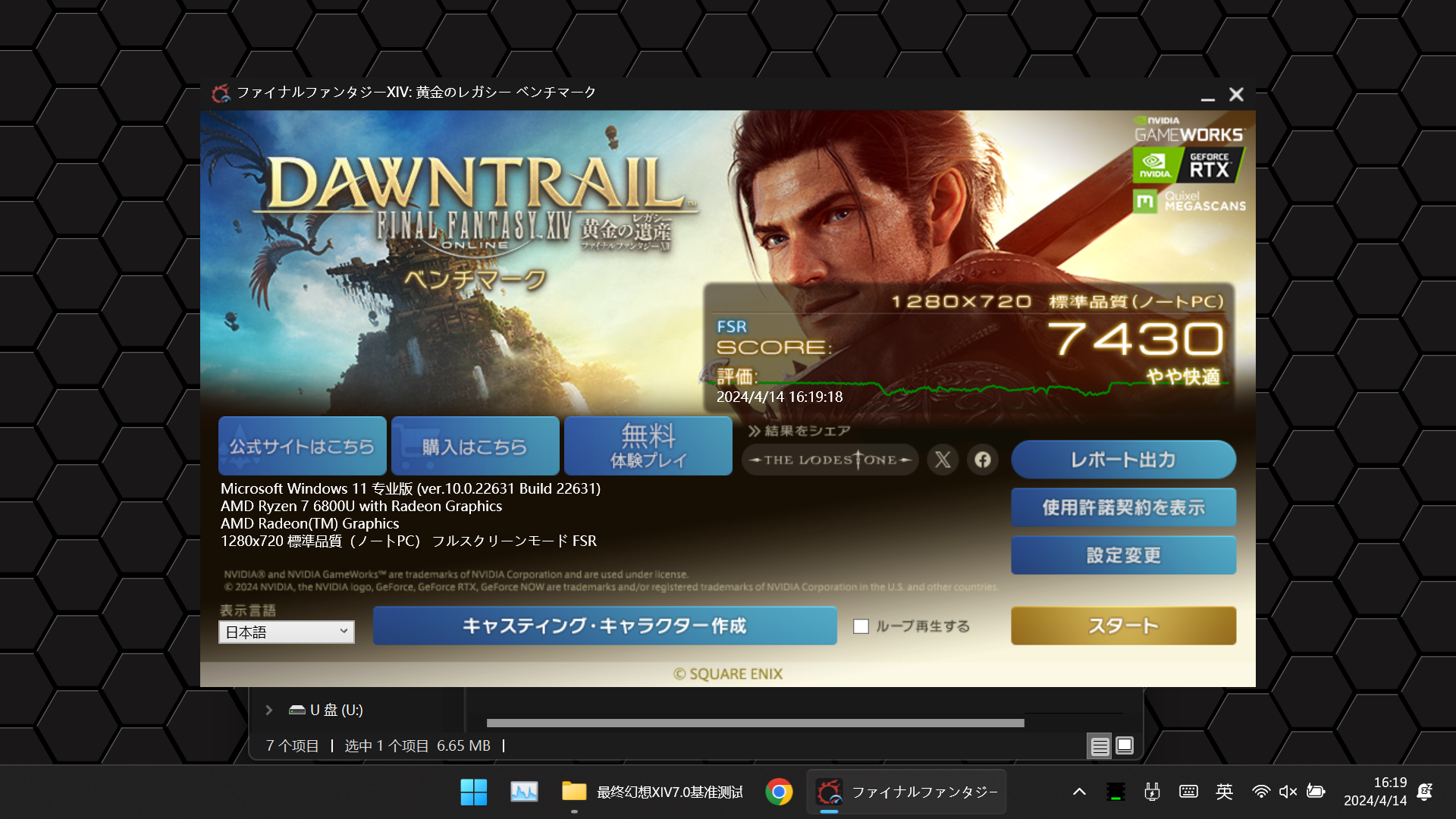The image size is (1456, 819).
Task: Show hidden system tray icons
Action: click(1078, 791)
